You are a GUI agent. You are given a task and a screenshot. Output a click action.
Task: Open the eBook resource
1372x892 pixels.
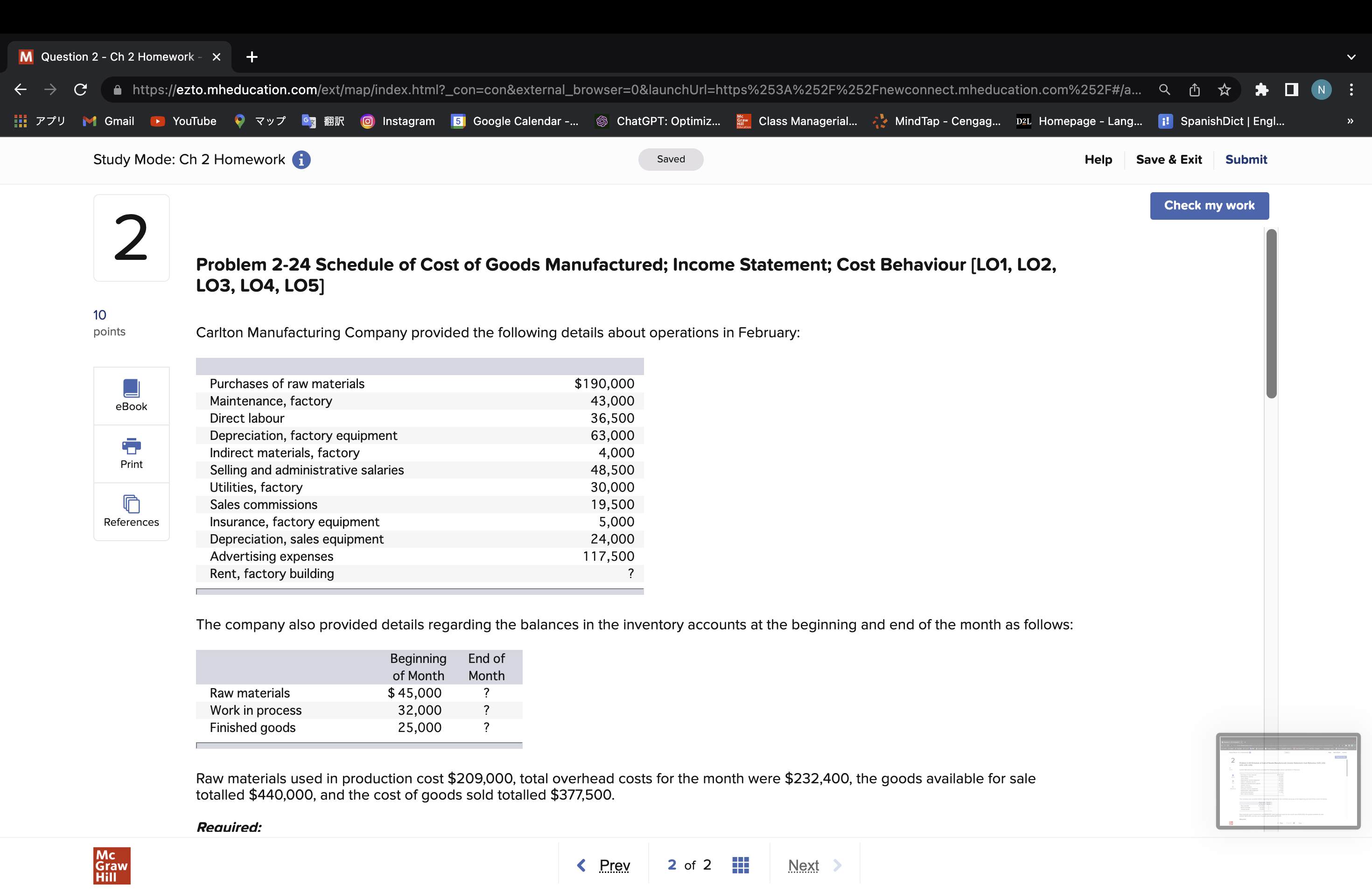[132, 395]
